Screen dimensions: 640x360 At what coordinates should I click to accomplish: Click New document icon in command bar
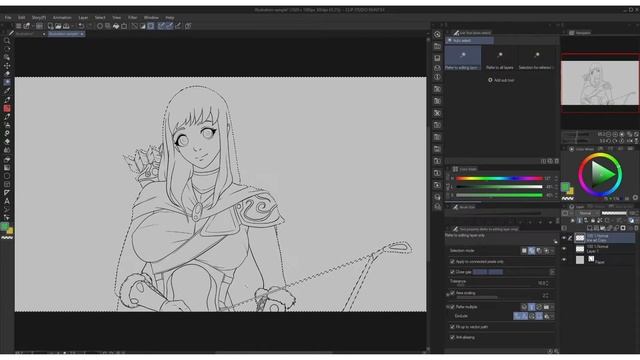50,26
